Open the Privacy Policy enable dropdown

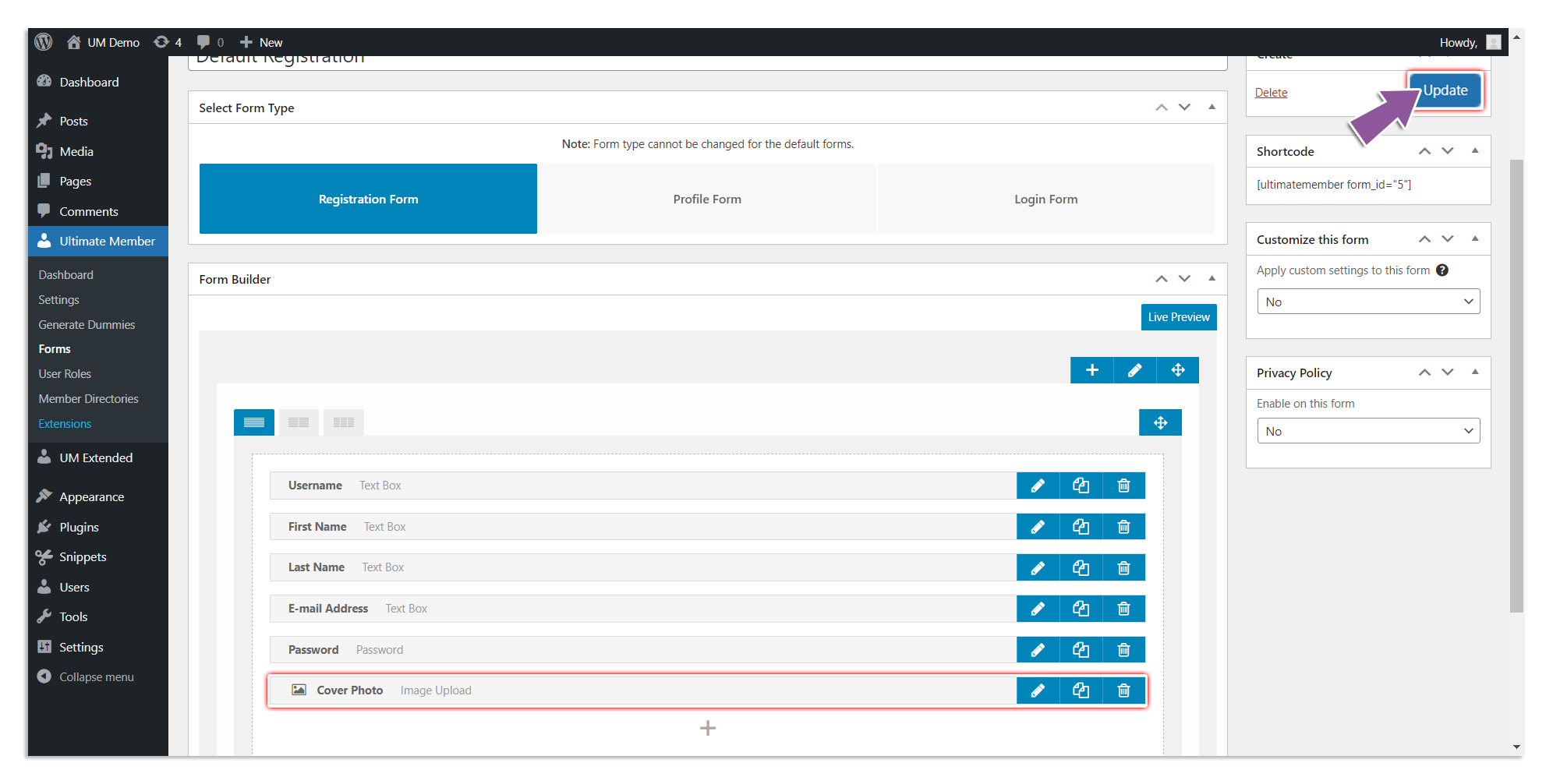point(1368,431)
